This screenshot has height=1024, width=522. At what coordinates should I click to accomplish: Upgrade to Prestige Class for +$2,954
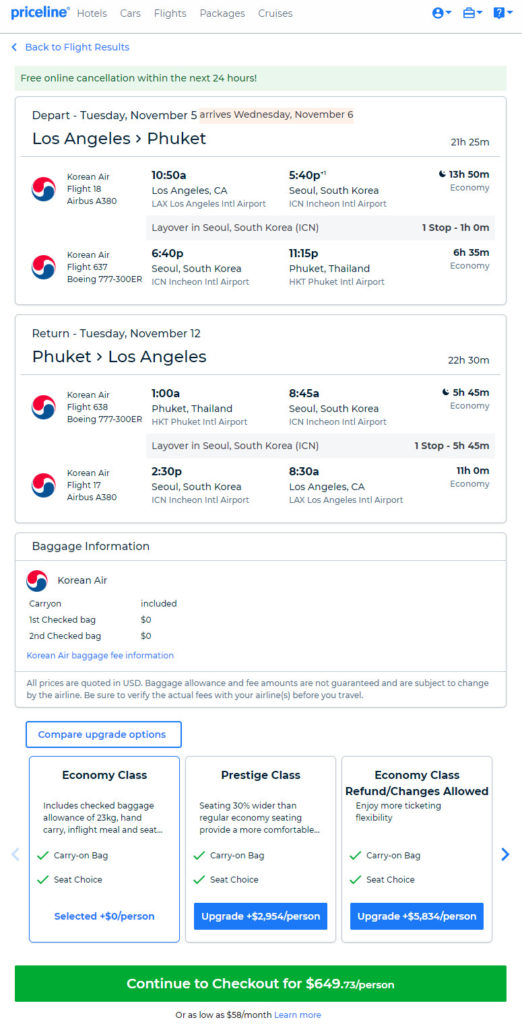(261, 916)
